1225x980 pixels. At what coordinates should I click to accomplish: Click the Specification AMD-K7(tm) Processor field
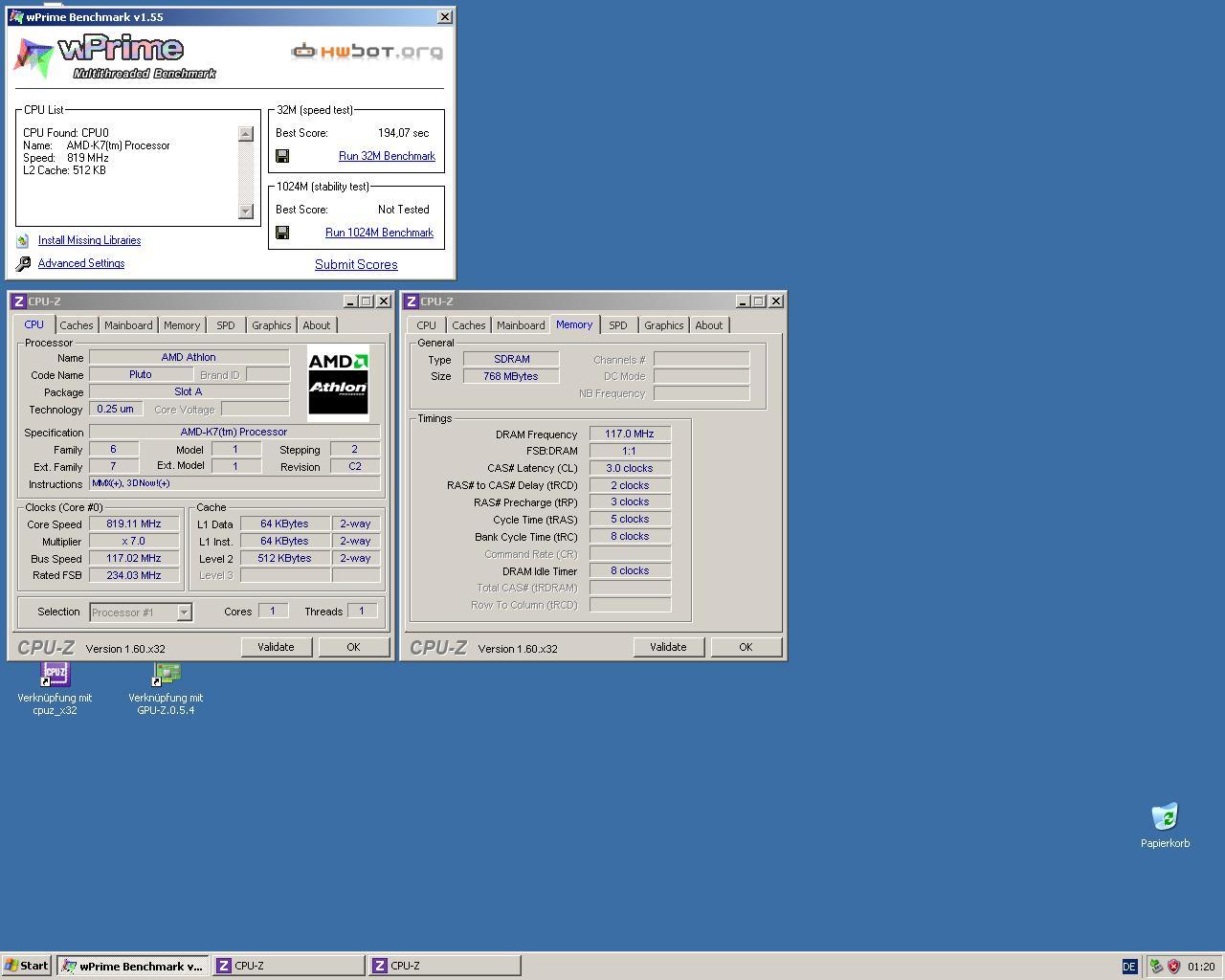(x=234, y=432)
